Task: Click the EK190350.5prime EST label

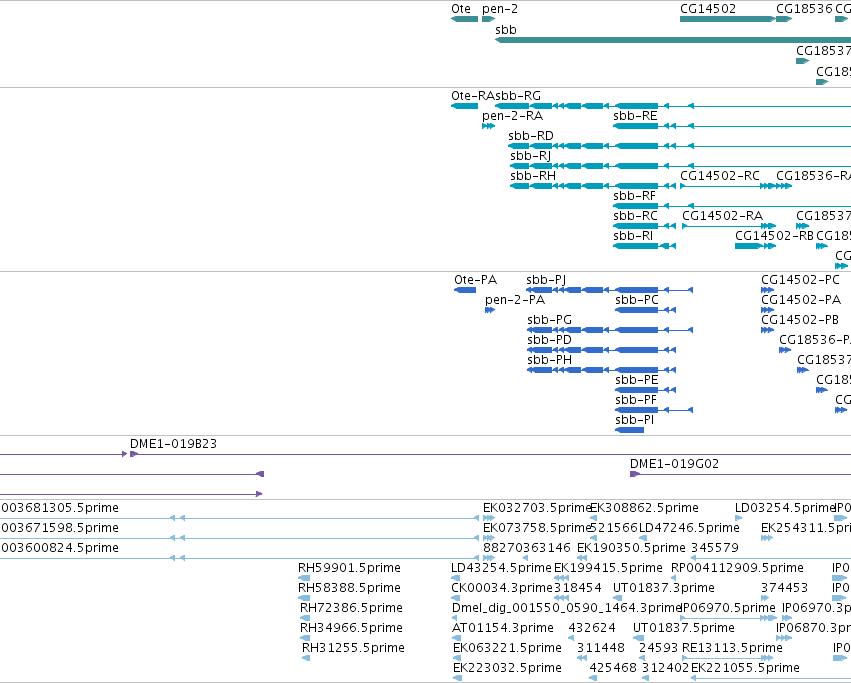Action: [x=631, y=548]
